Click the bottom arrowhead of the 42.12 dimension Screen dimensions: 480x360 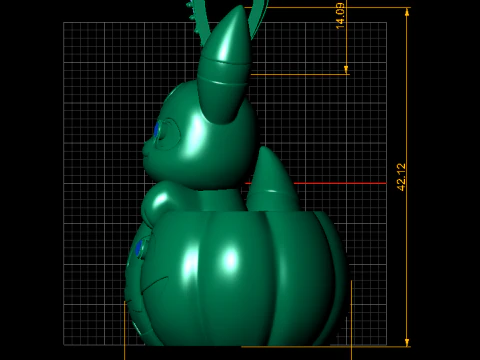tap(407, 342)
